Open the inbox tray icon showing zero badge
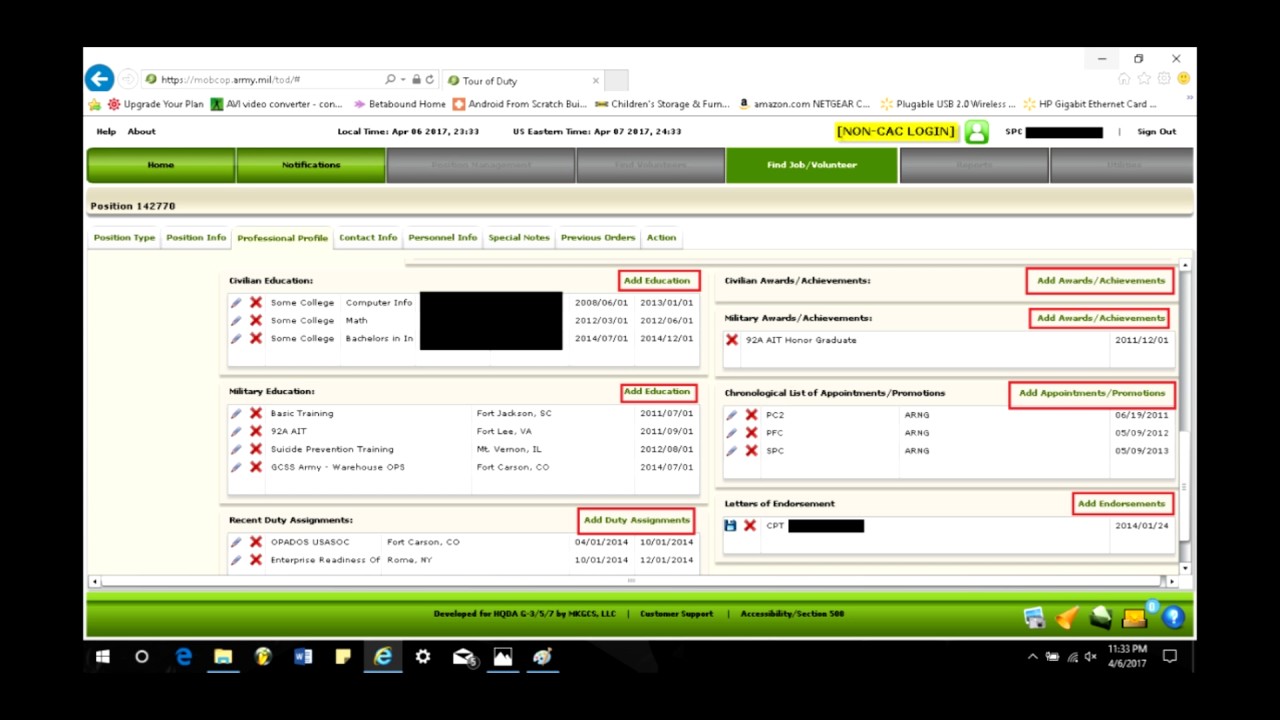 coord(1135,617)
